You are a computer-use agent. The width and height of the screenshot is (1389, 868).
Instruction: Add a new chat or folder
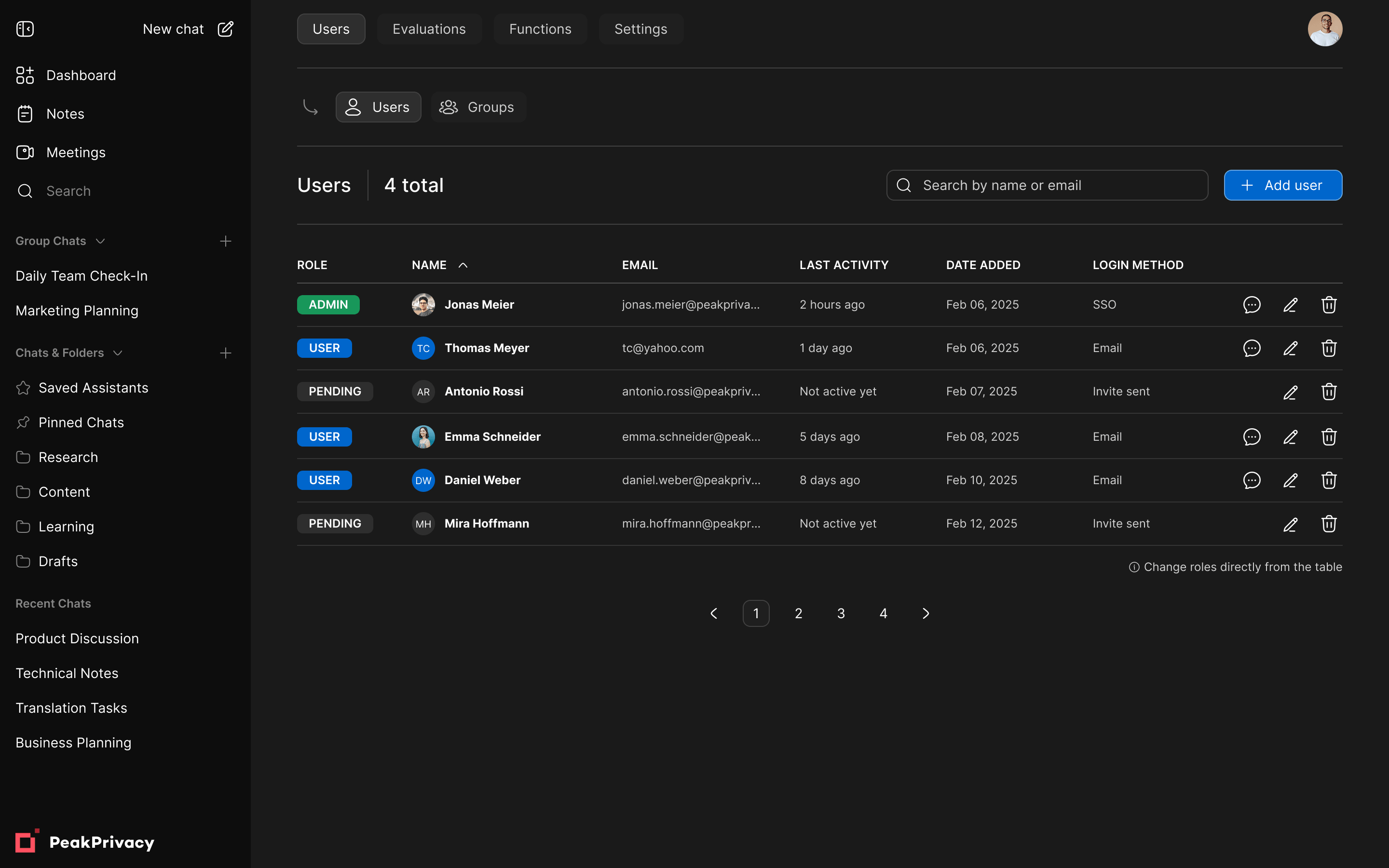point(226,353)
